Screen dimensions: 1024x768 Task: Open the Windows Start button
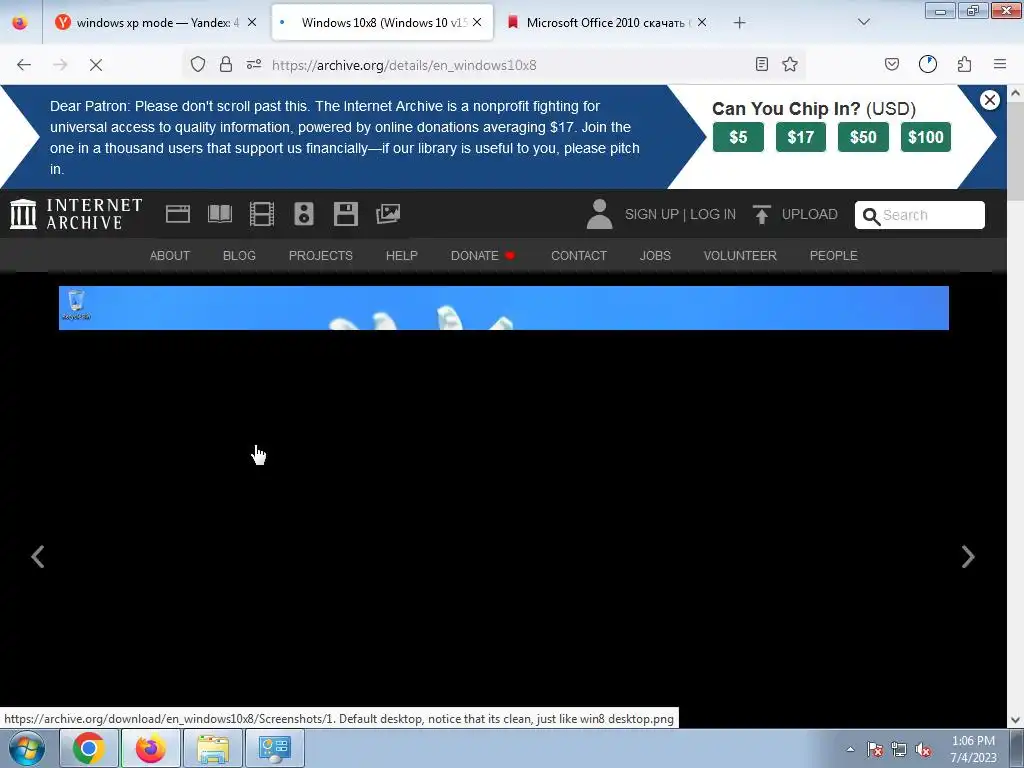[27, 748]
